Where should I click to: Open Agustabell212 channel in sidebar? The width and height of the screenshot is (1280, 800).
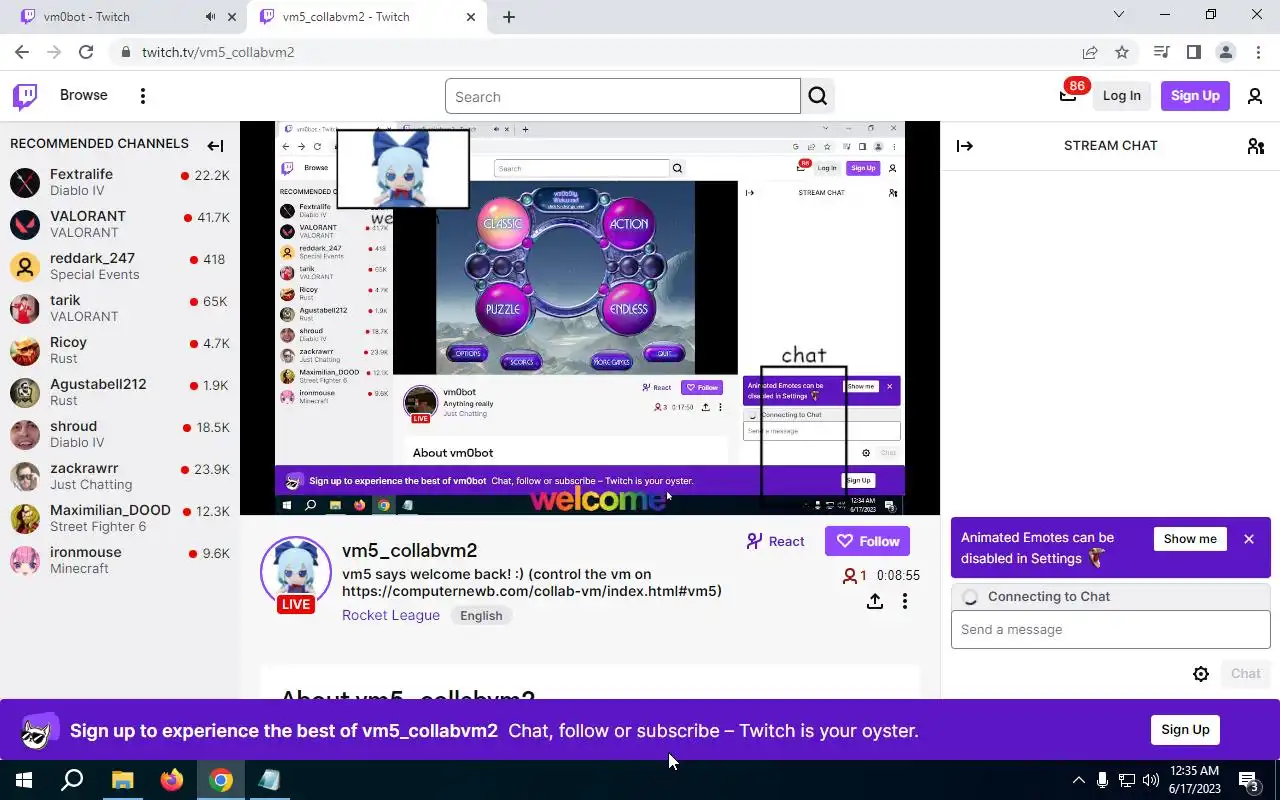click(x=120, y=392)
